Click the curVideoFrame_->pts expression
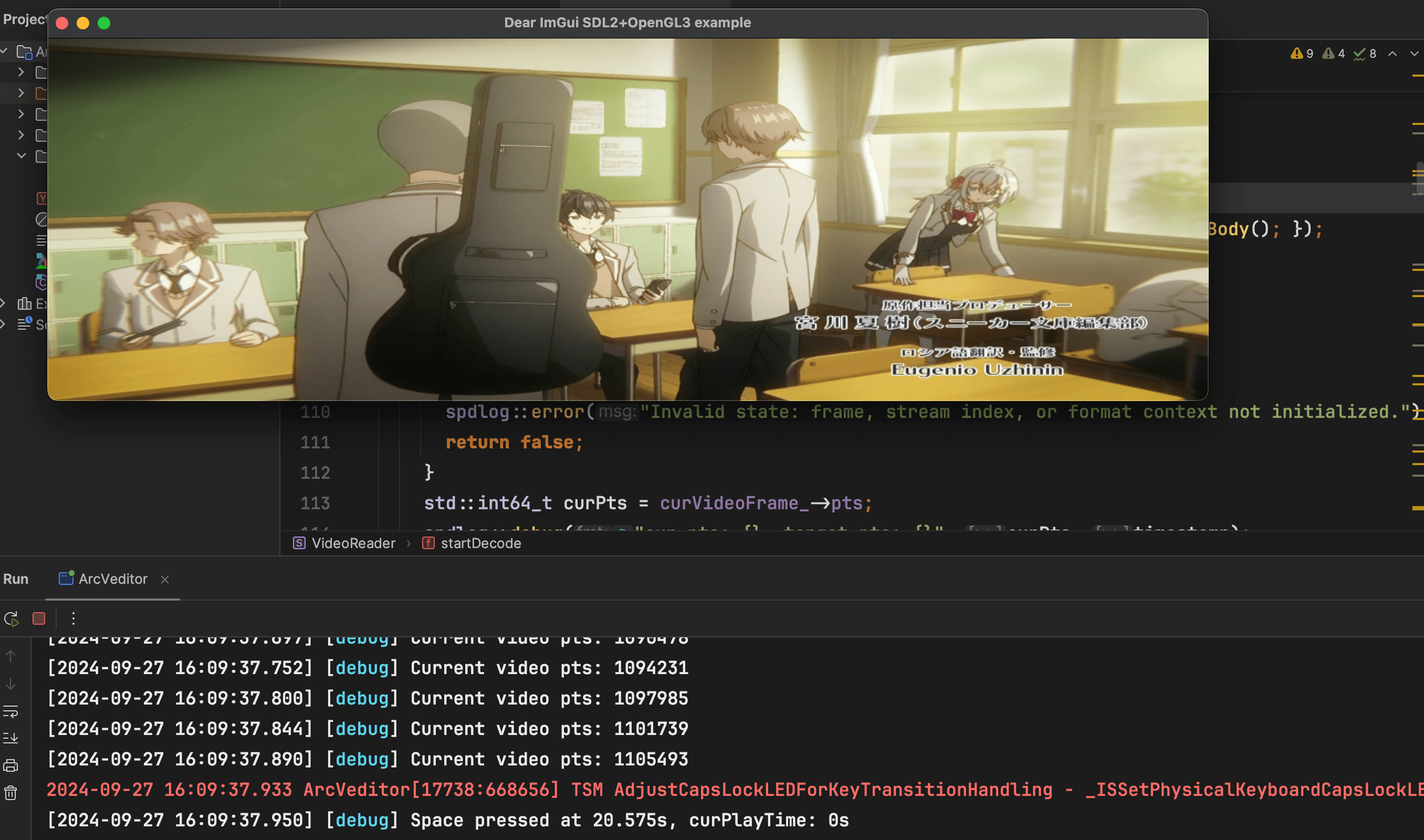Image resolution: width=1424 pixels, height=840 pixels. pos(761,503)
